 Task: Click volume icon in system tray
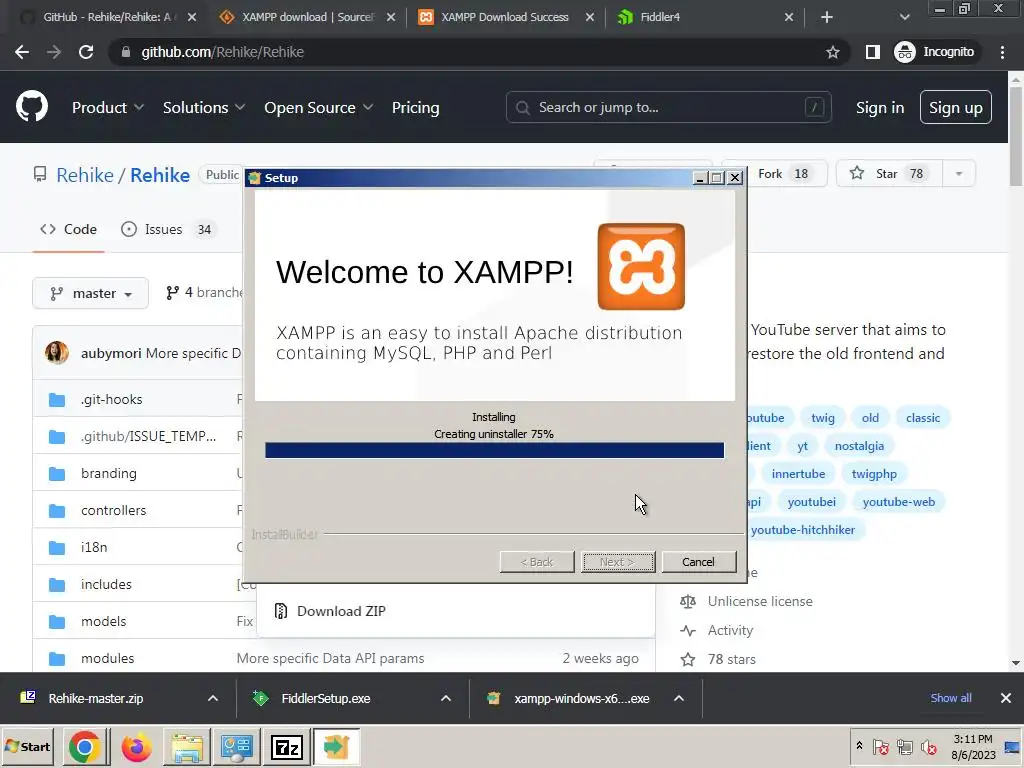[x=929, y=746]
